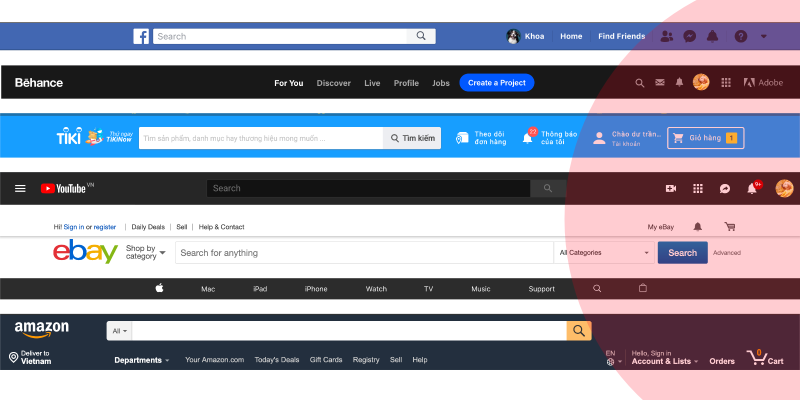
Task: Open Facebook Messenger icon
Action: click(x=690, y=36)
